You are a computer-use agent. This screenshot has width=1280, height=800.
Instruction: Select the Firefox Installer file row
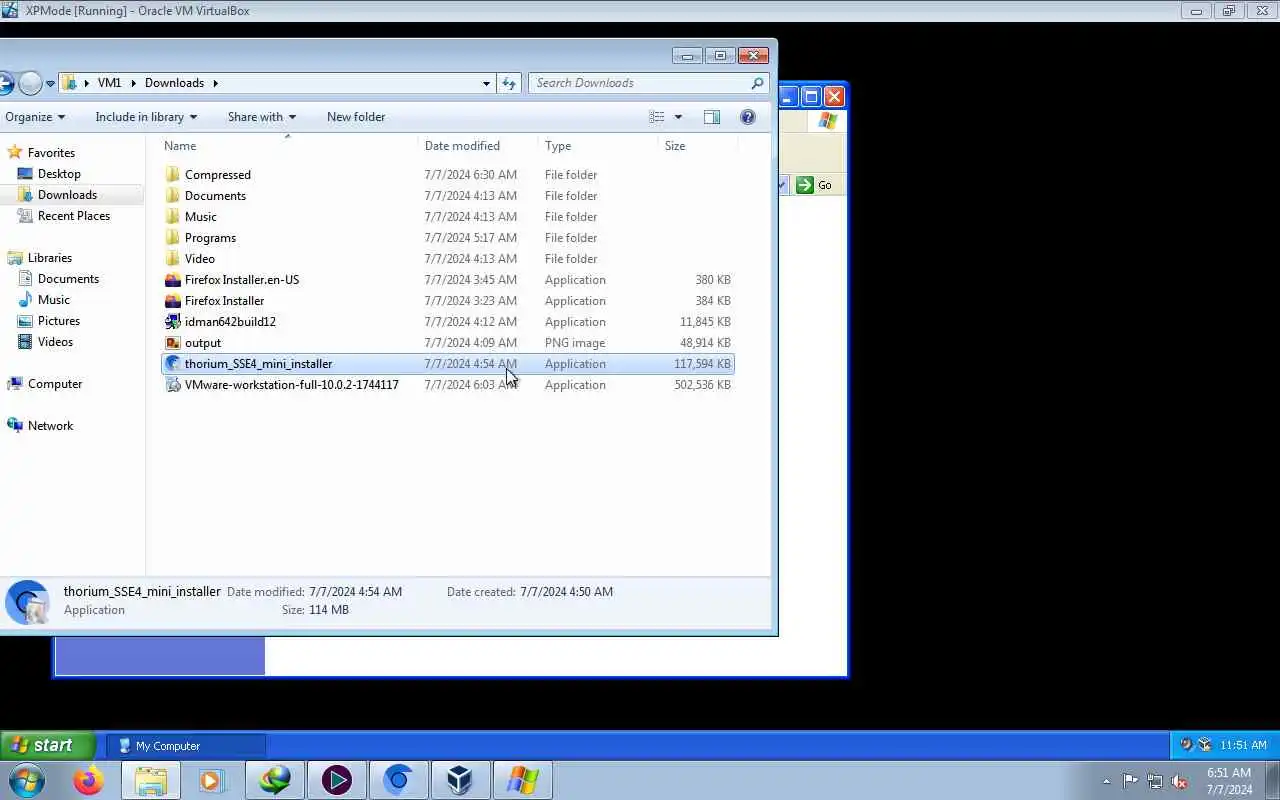point(448,300)
